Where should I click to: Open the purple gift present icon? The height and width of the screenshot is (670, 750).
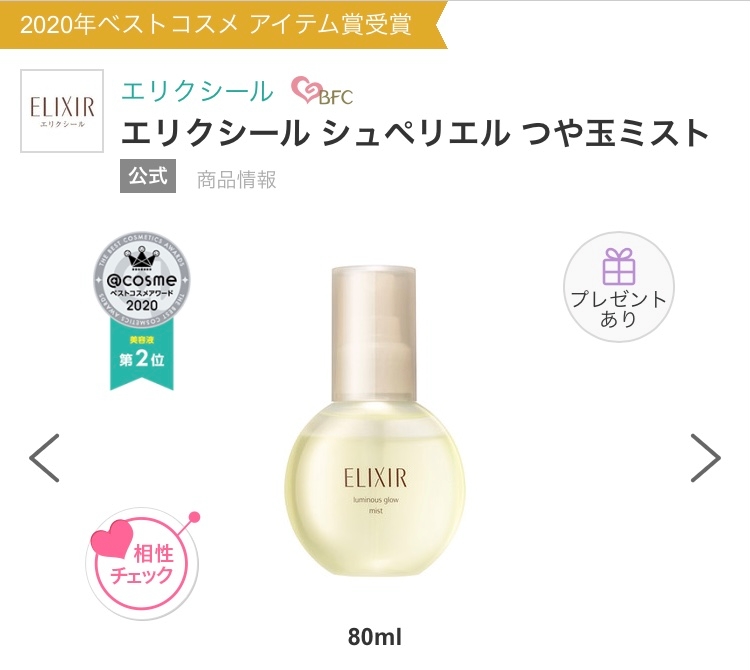[619, 266]
